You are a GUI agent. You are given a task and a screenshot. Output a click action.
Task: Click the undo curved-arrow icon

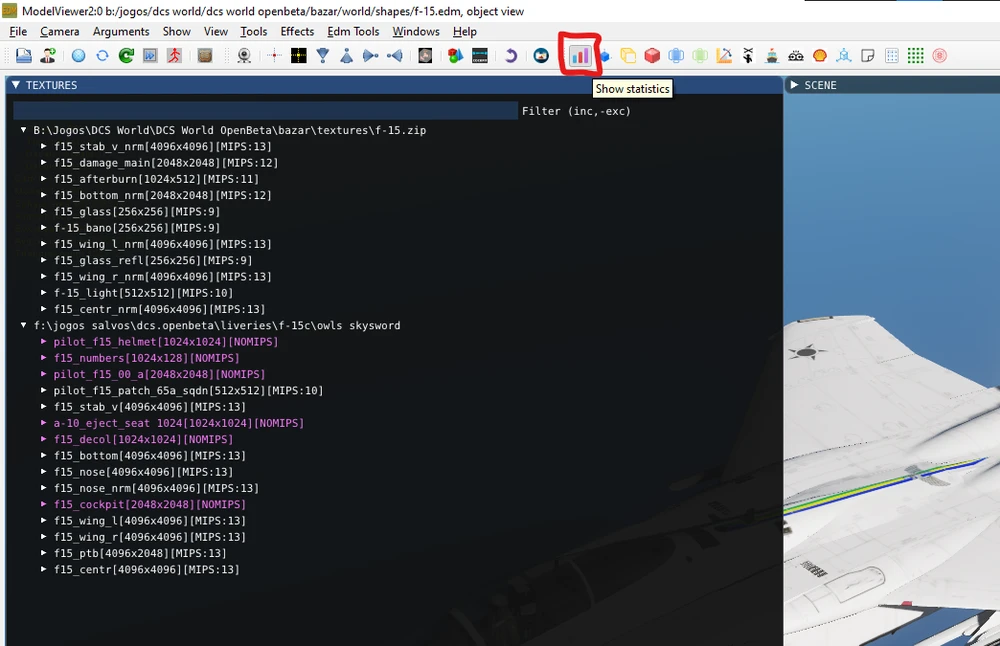[x=510, y=55]
